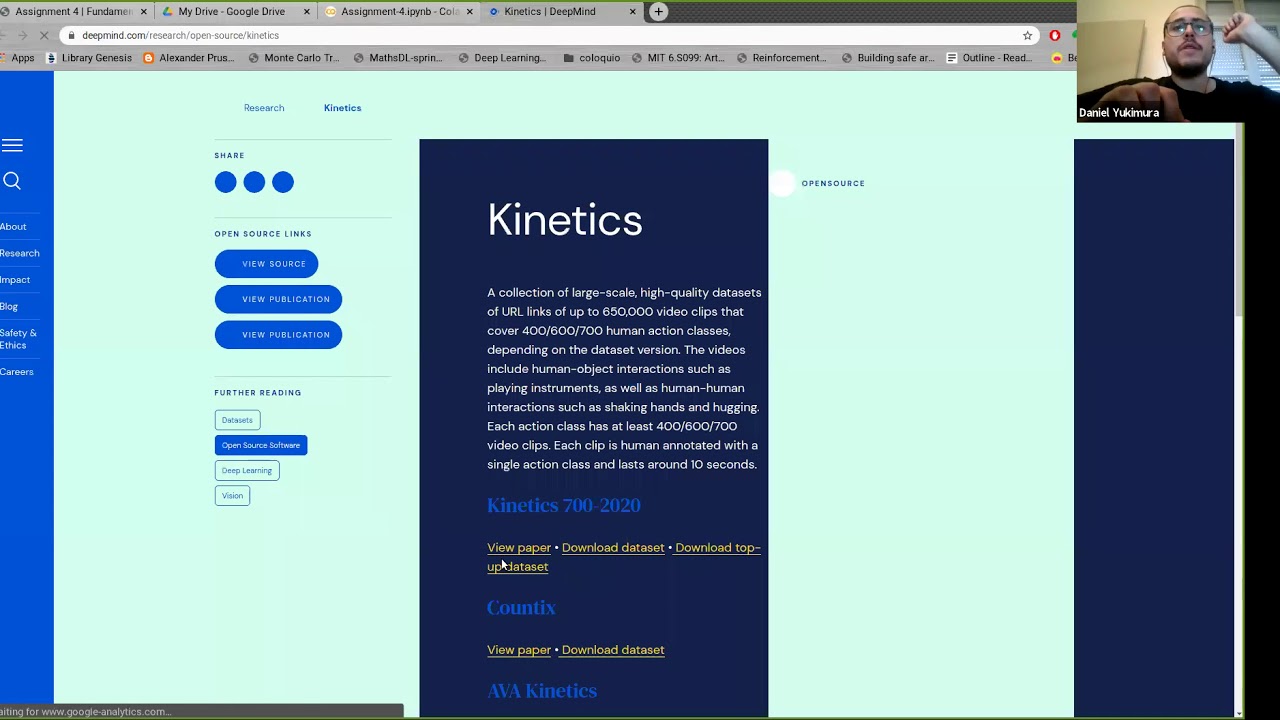This screenshot has height=720, width=1280.
Task: Select the Open Source Software tag
Action: coord(260,445)
